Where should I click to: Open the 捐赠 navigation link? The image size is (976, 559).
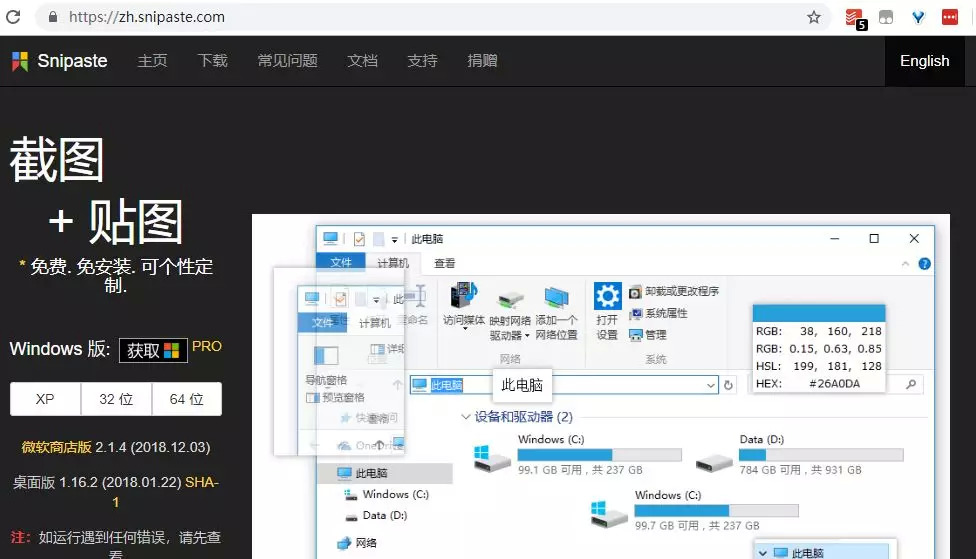coord(482,60)
